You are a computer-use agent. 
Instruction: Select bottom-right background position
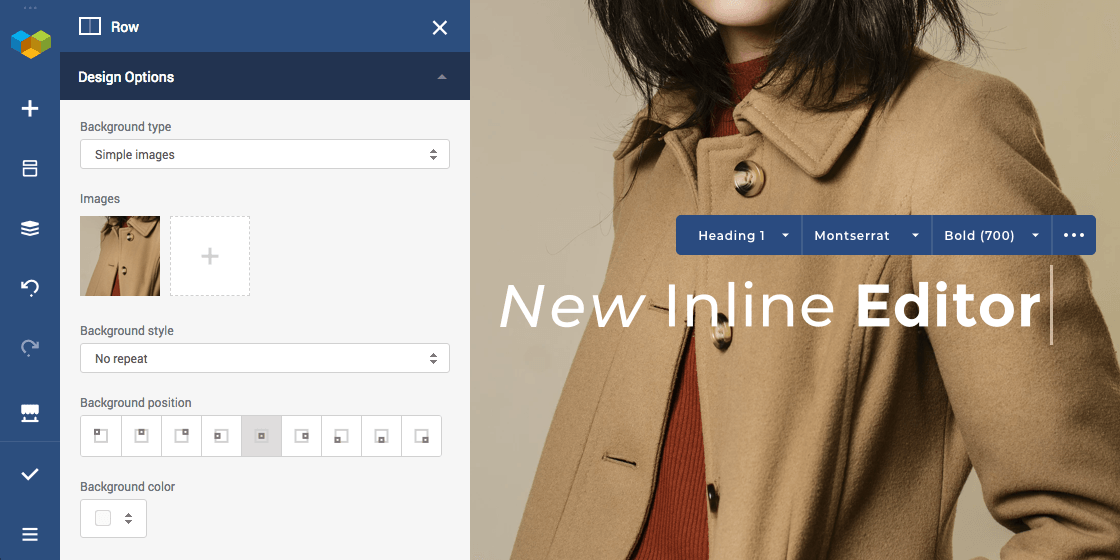(x=421, y=436)
